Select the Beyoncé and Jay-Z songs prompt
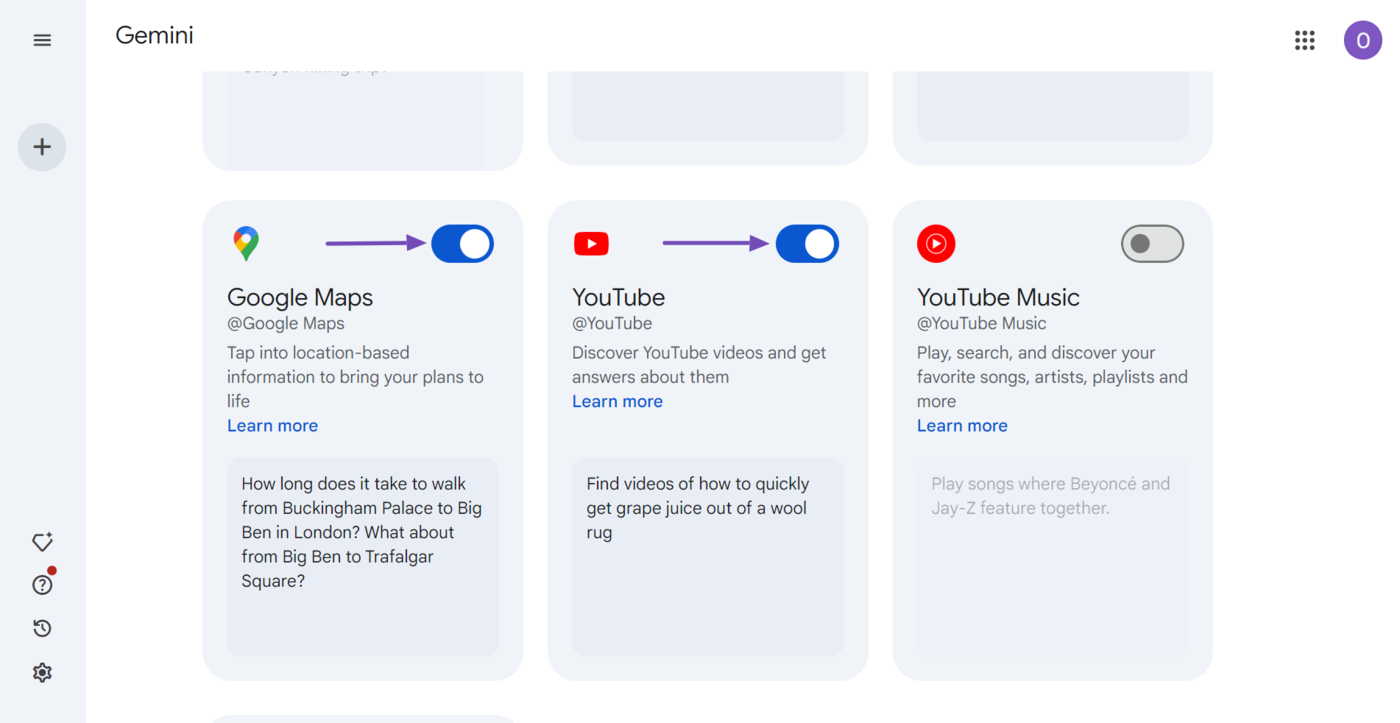The width and height of the screenshot is (1400, 723). (1052, 557)
